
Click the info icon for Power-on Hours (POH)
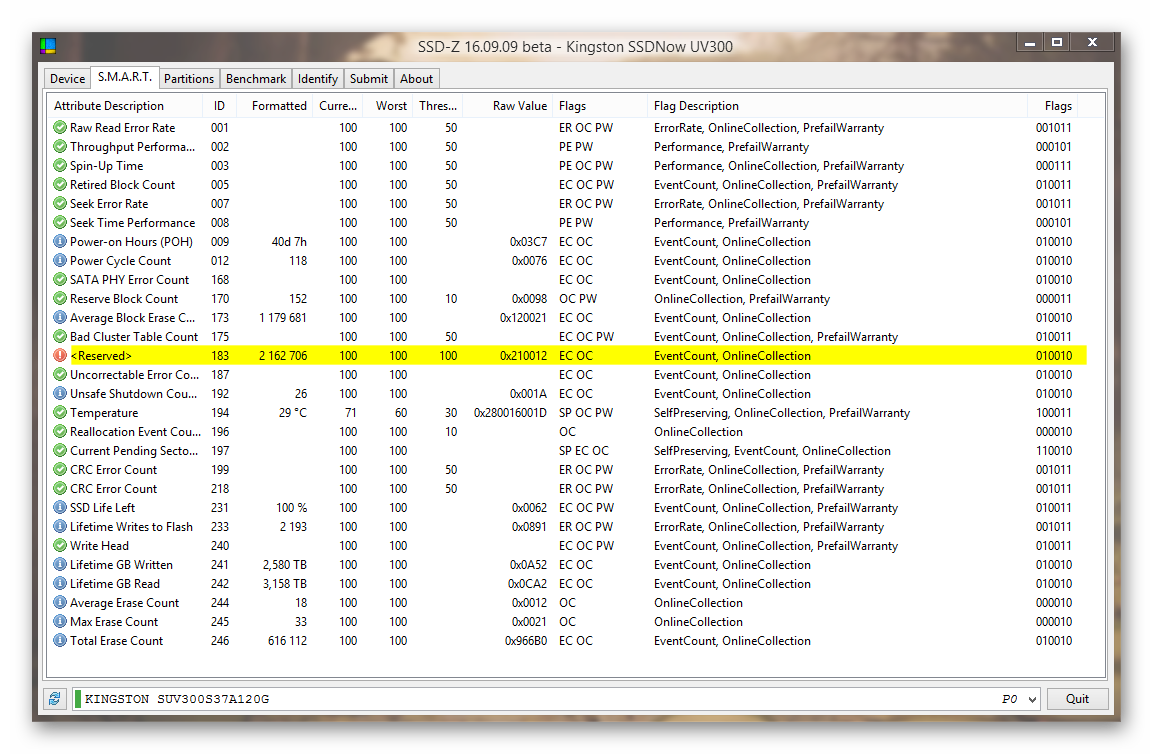60,241
